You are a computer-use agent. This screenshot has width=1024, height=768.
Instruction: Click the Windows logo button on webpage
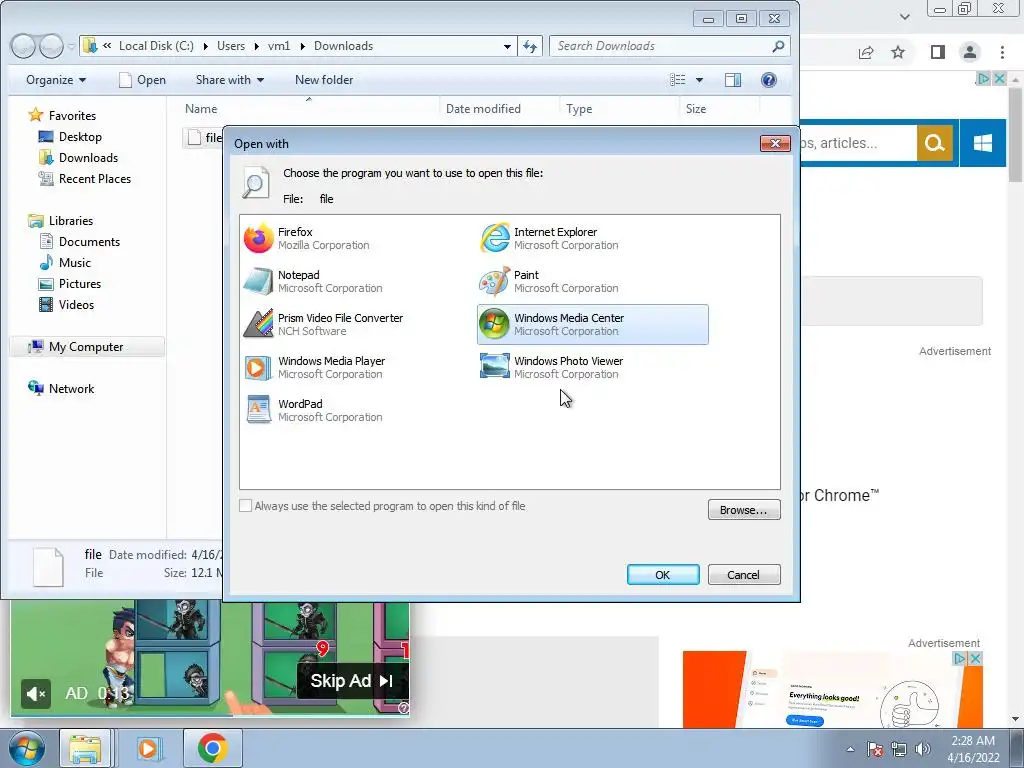[983, 142]
